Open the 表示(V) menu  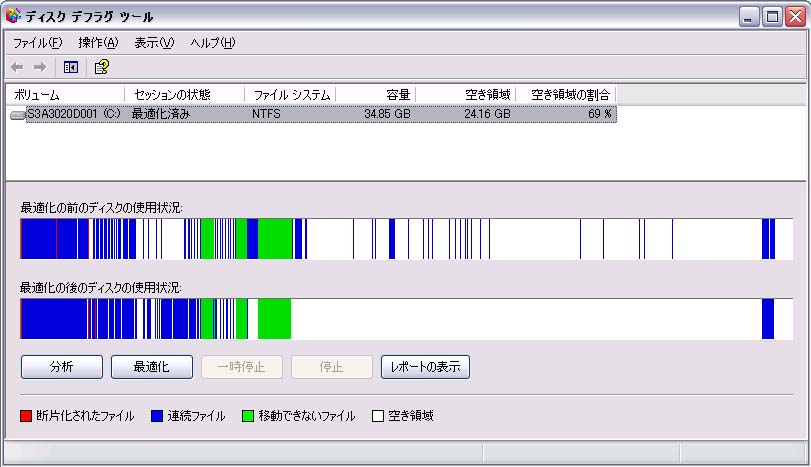(154, 43)
